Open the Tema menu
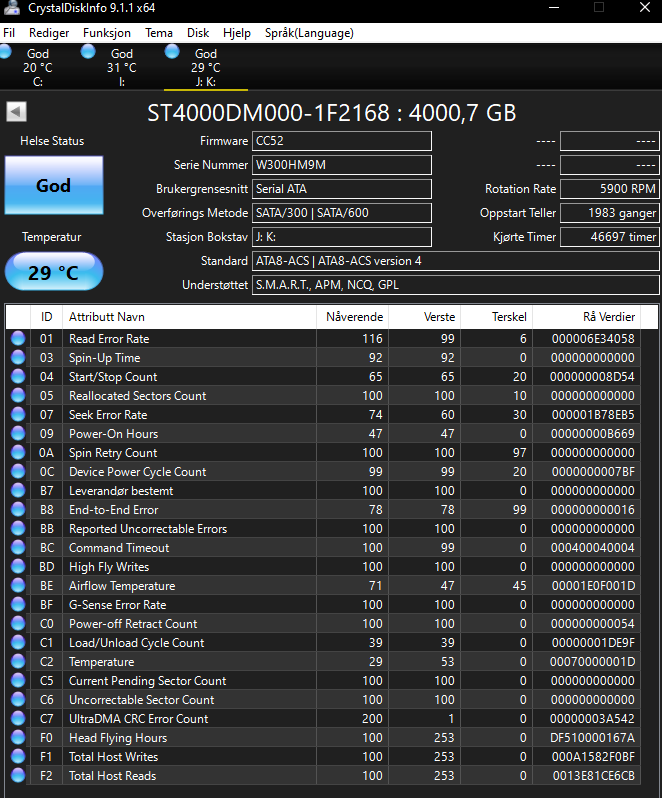The width and height of the screenshot is (662, 798). tap(159, 33)
